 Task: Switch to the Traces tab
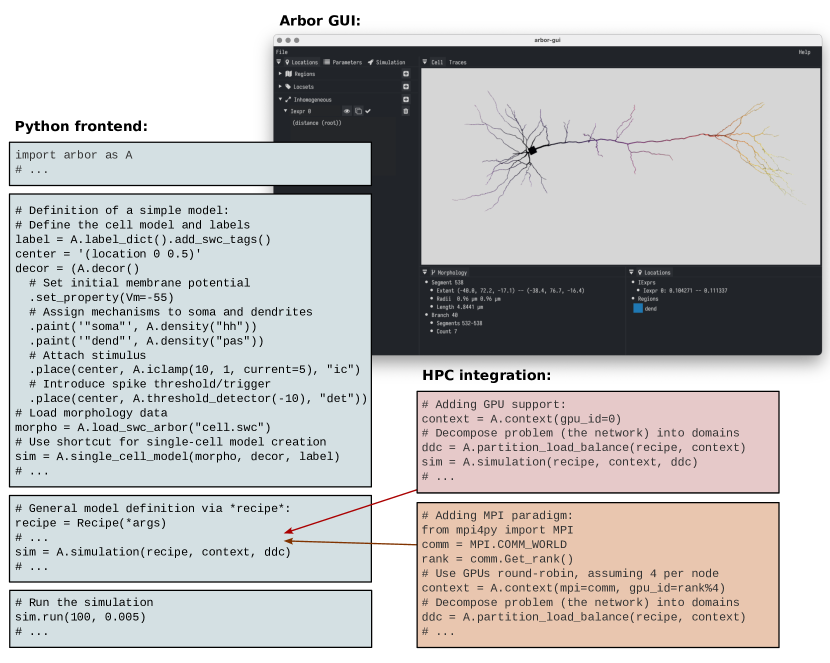pos(457,62)
